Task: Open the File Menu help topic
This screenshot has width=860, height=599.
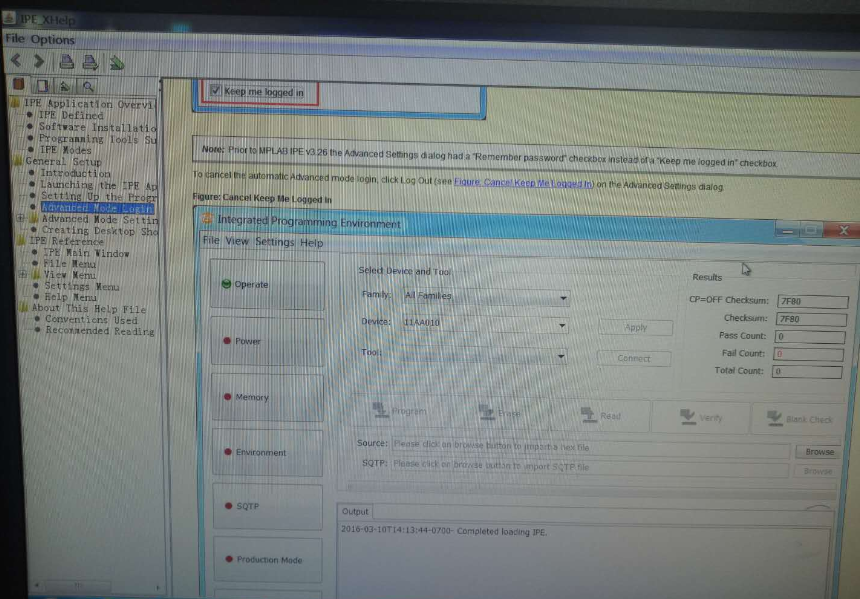Action: (x=70, y=264)
